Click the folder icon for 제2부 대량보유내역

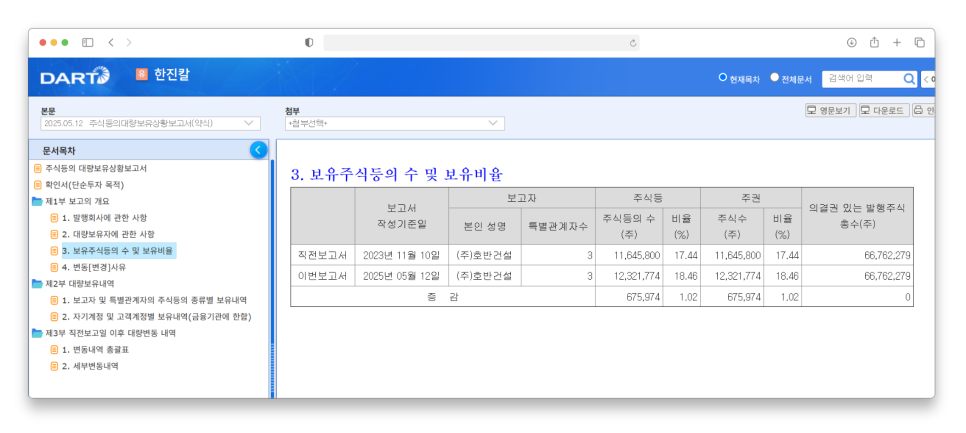(38, 283)
